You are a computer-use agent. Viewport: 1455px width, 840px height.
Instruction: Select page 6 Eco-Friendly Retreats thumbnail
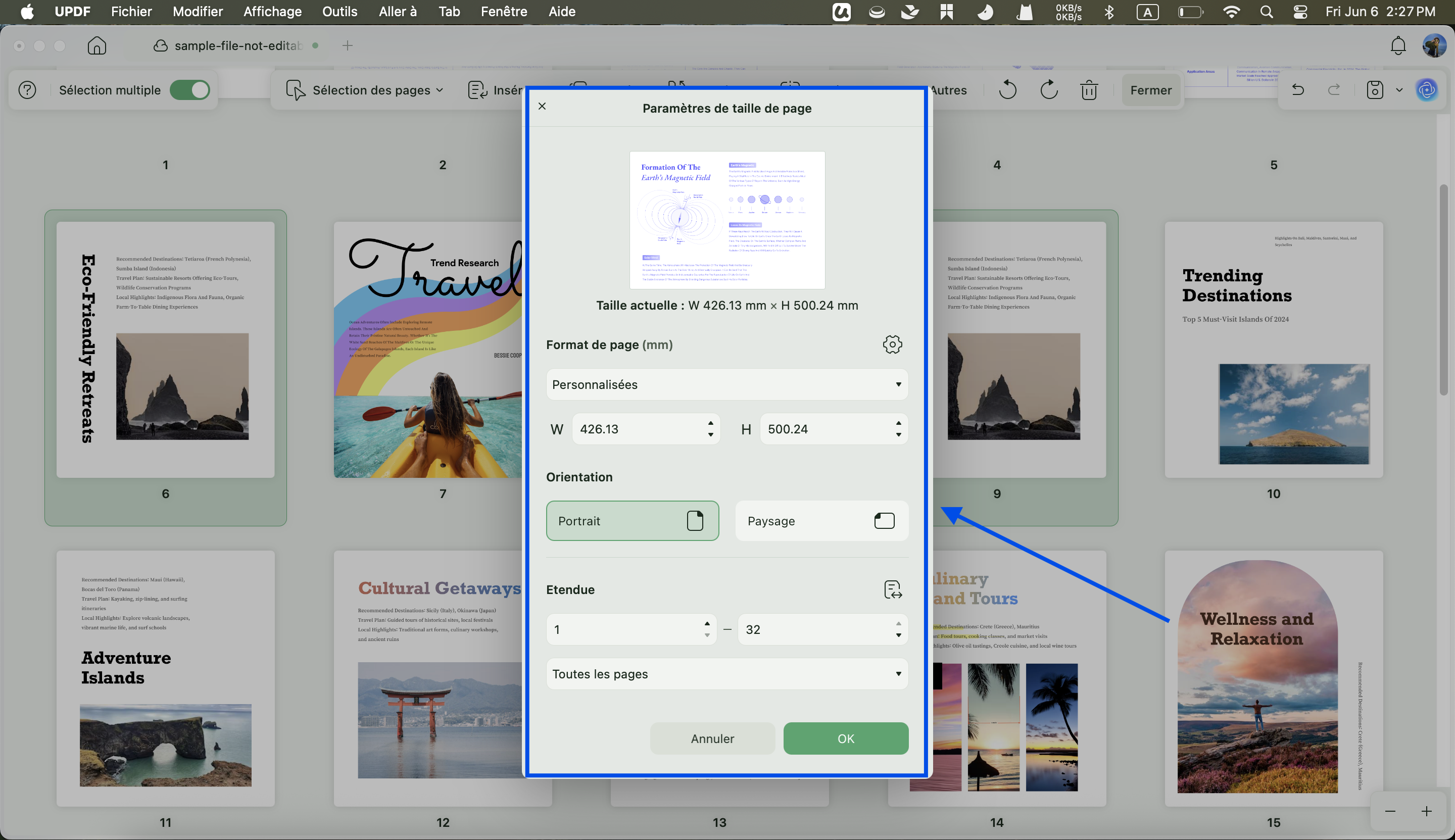coord(166,350)
